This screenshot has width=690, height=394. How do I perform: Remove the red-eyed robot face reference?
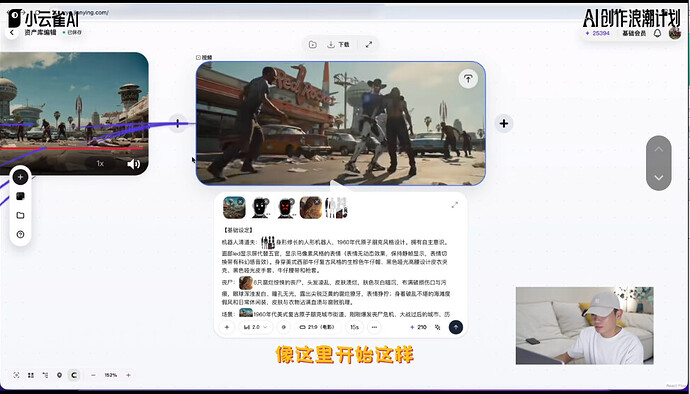pos(291,201)
